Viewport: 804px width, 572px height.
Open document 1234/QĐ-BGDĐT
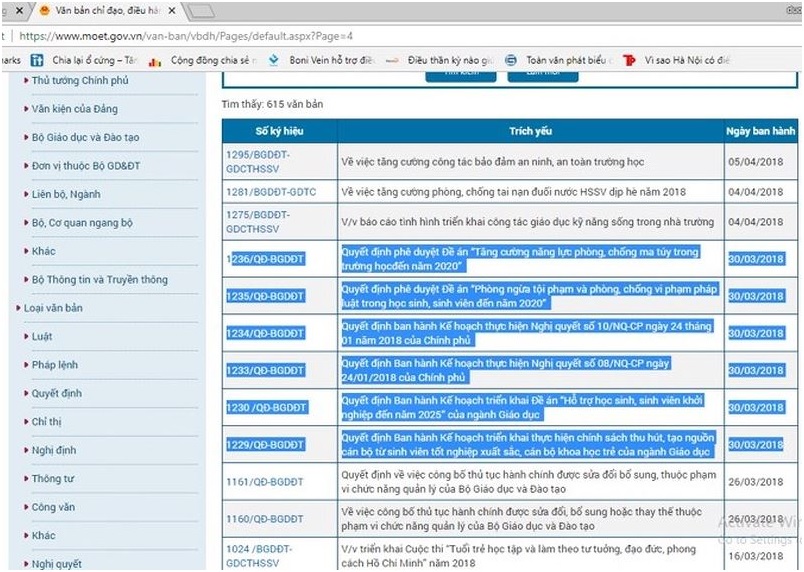click(x=265, y=334)
